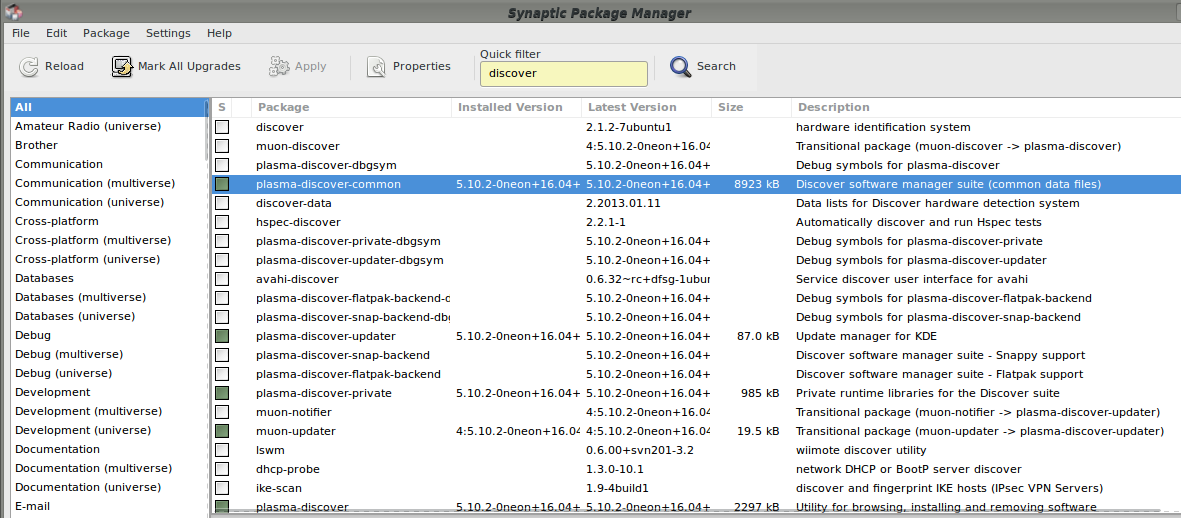Open the Settings menu

pos(168,33)
